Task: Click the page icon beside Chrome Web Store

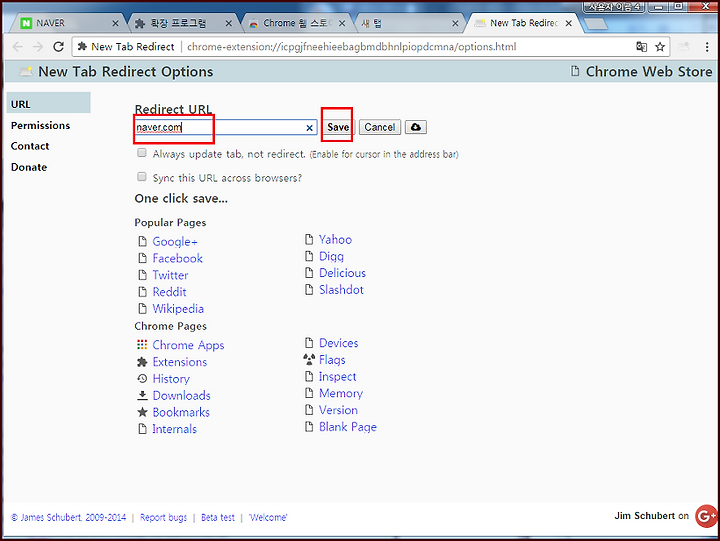Action: point(575,71)
